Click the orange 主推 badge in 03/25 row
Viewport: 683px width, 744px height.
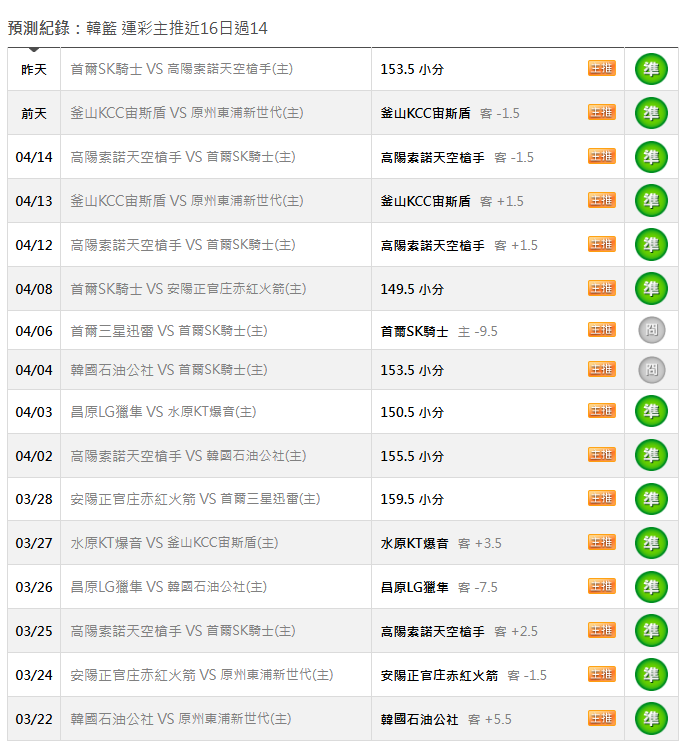tap(601, 630)
